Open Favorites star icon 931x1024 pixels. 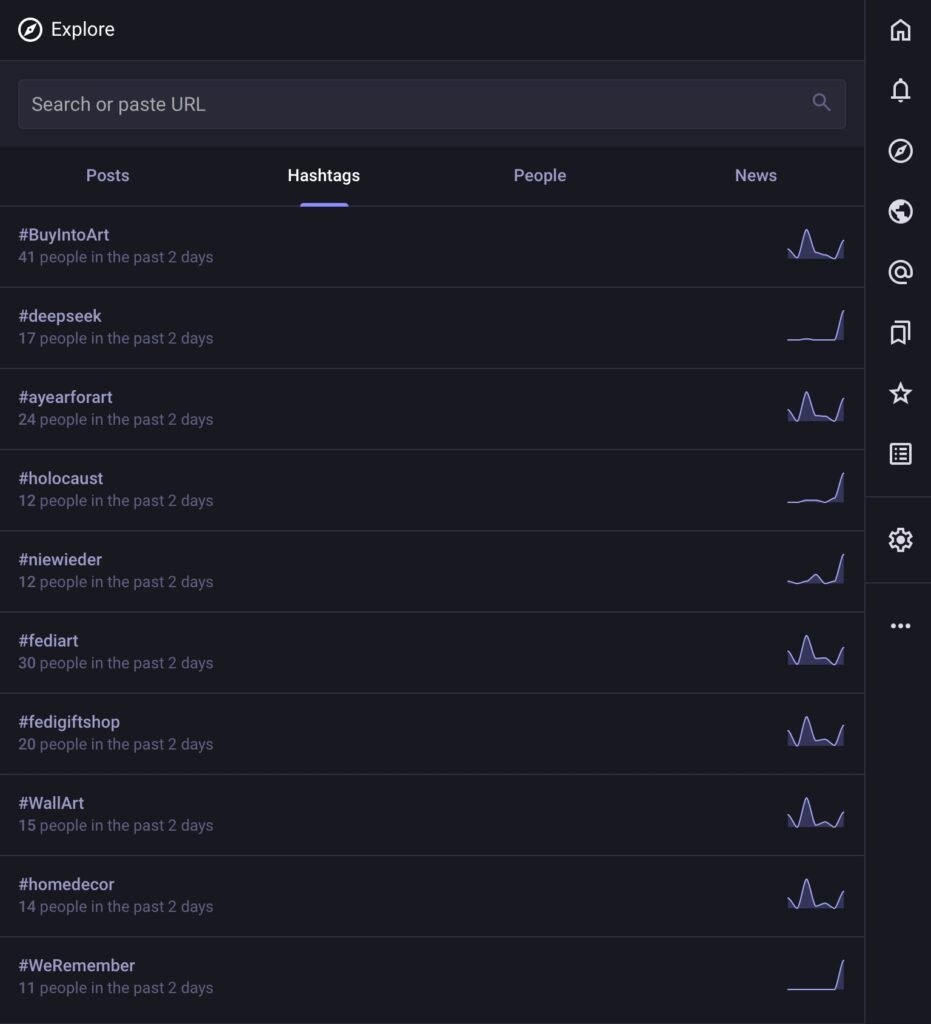pos(900,393)
